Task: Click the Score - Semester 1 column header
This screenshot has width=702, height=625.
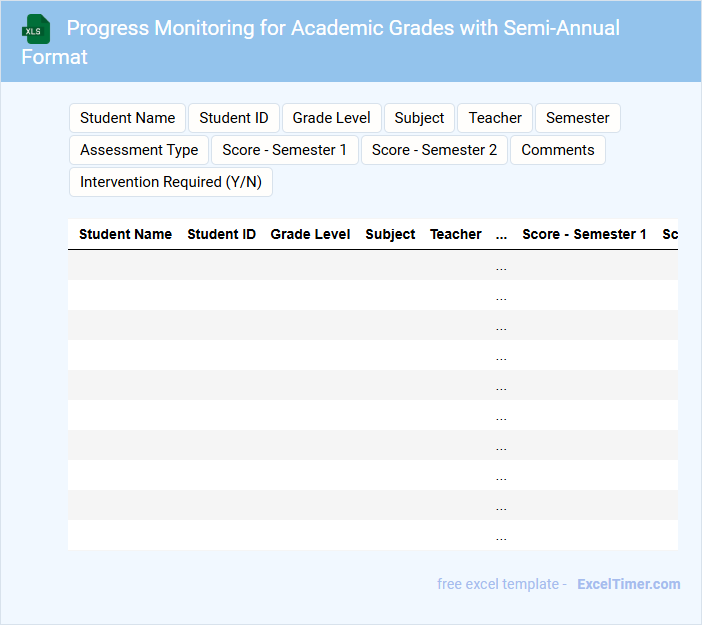Action: (584, 234)
